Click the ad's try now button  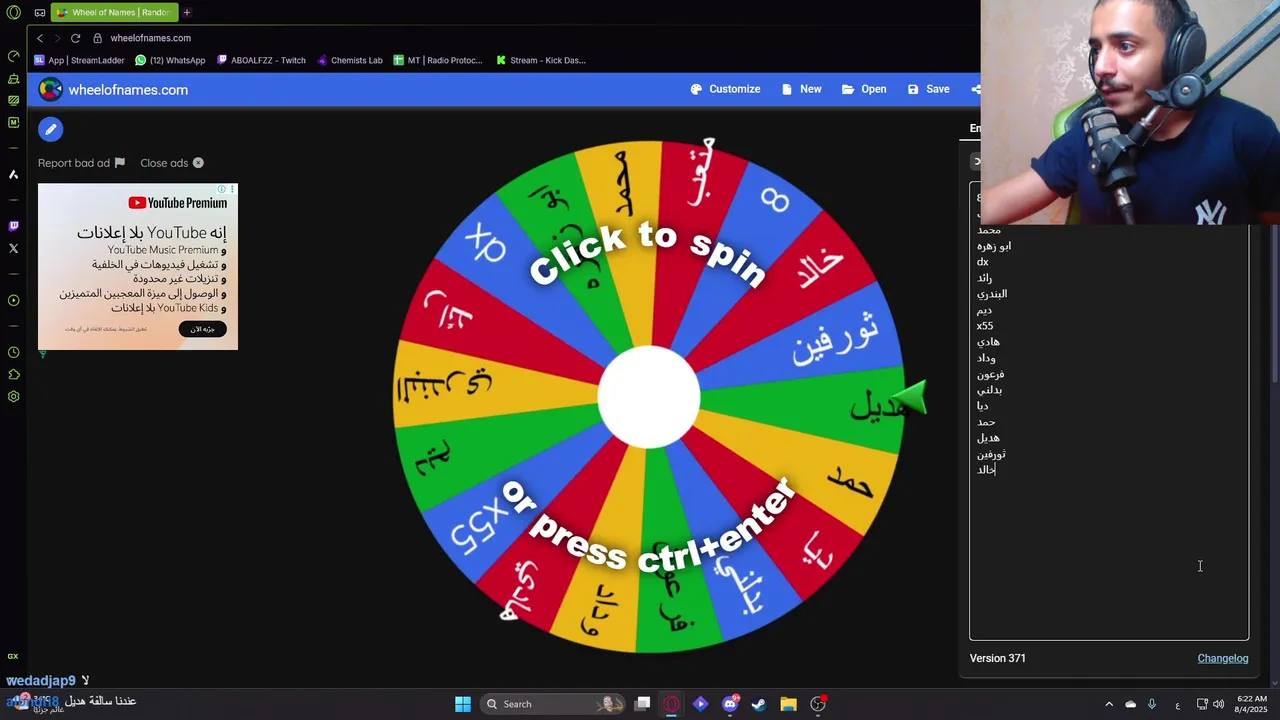click(203, 329)
